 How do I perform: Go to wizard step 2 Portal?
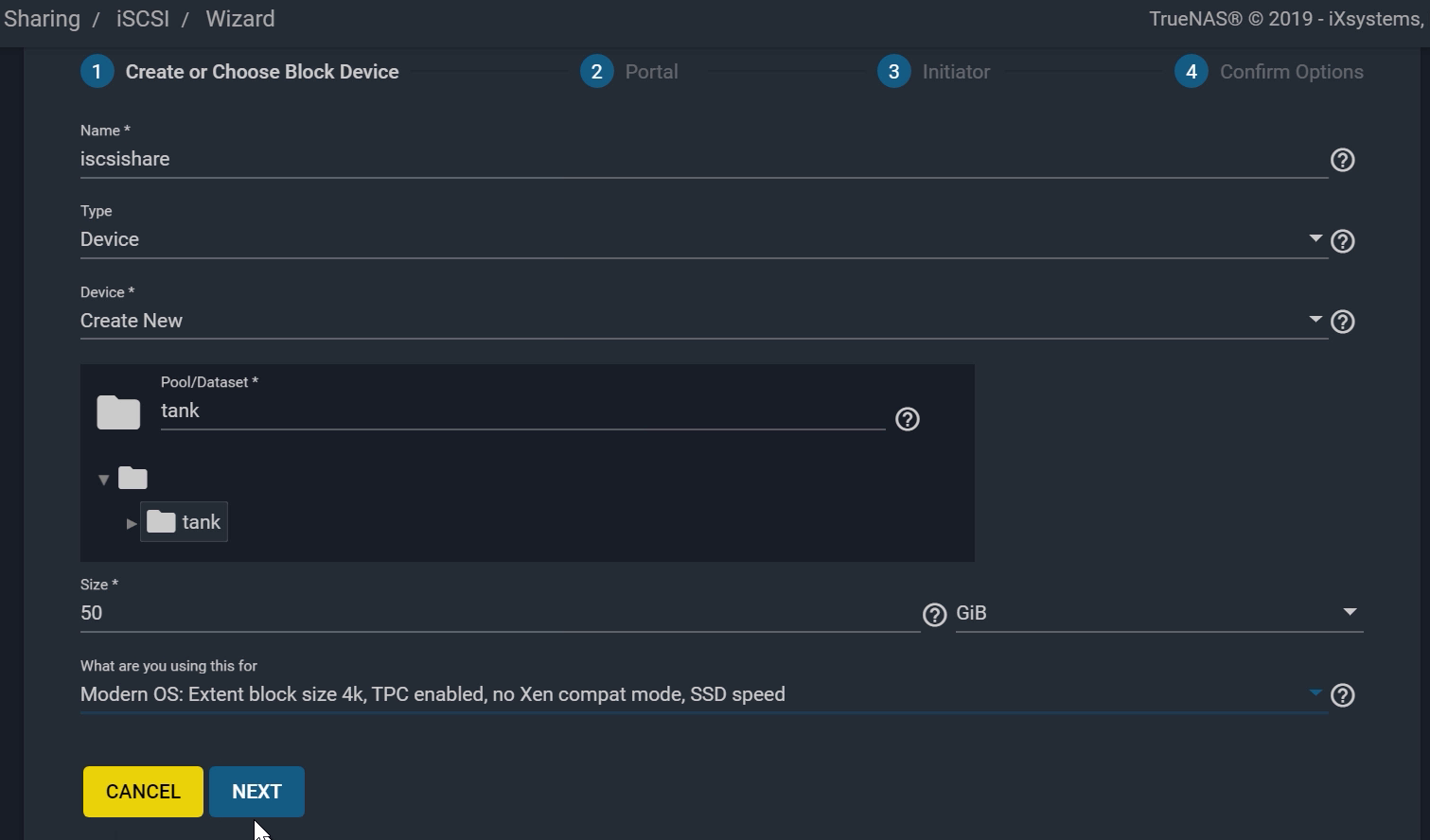pos(630,72)
